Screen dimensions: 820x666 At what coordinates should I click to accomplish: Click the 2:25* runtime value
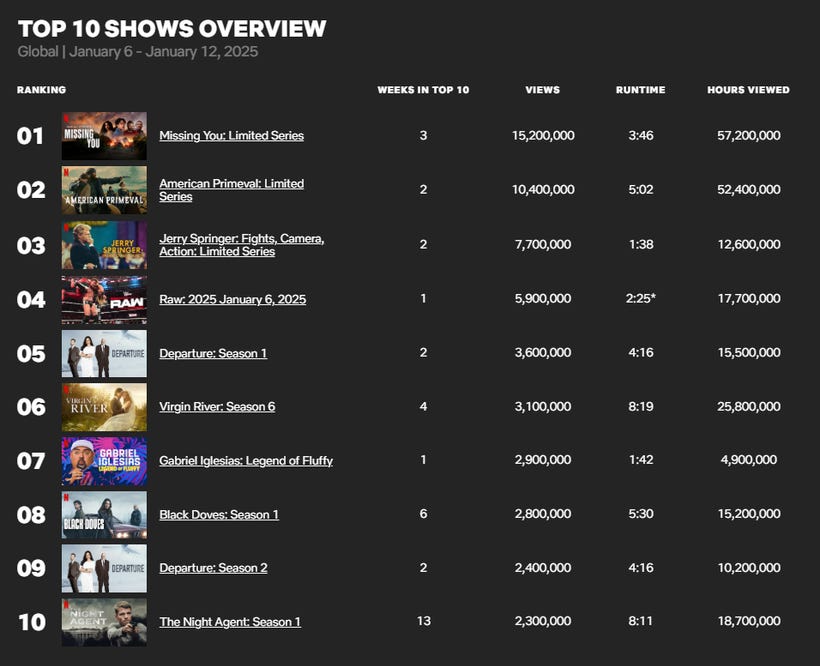[641, 298]
